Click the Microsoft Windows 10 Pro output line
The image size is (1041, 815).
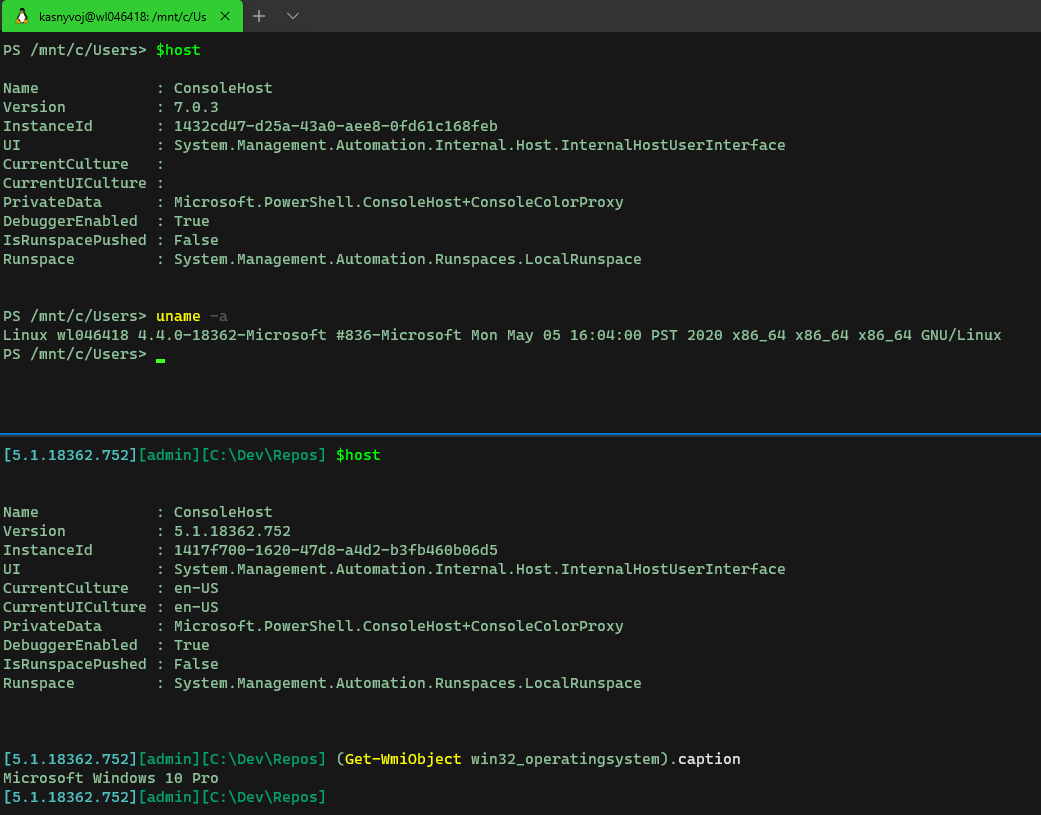[x=110, y=777]
